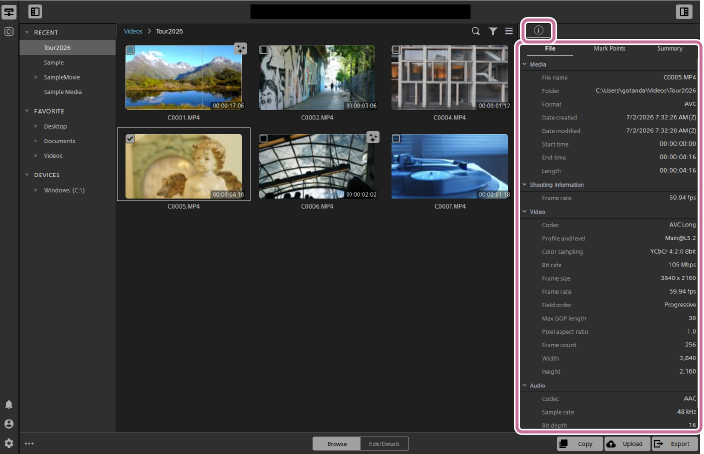Click the Export button
The image size is (704, 454).
point(675,444)
